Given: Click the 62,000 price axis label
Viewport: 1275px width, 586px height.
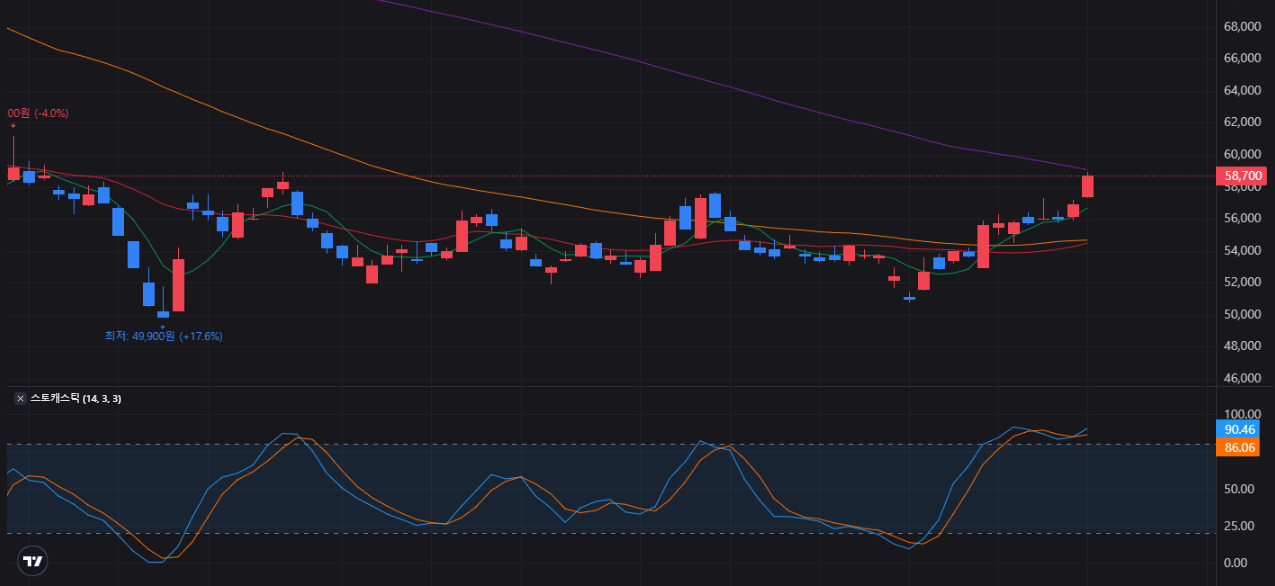Looking at the screenshot, I should [1244, 122].
